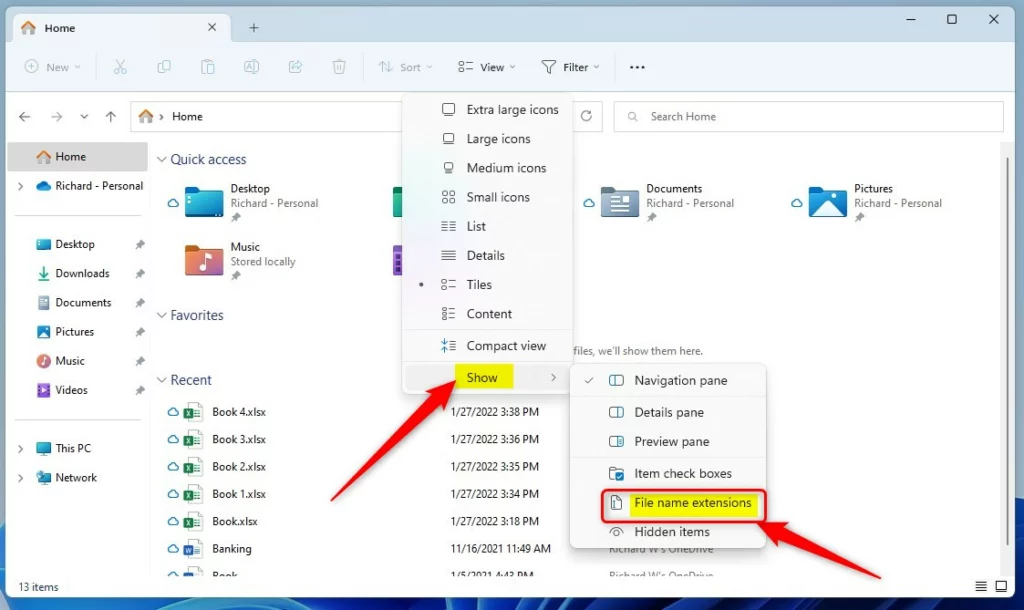The width and height of the screenshot is (1024, 610).
Task: Click the Rename icon in toolbar
Action: click(x=252, y=67)
